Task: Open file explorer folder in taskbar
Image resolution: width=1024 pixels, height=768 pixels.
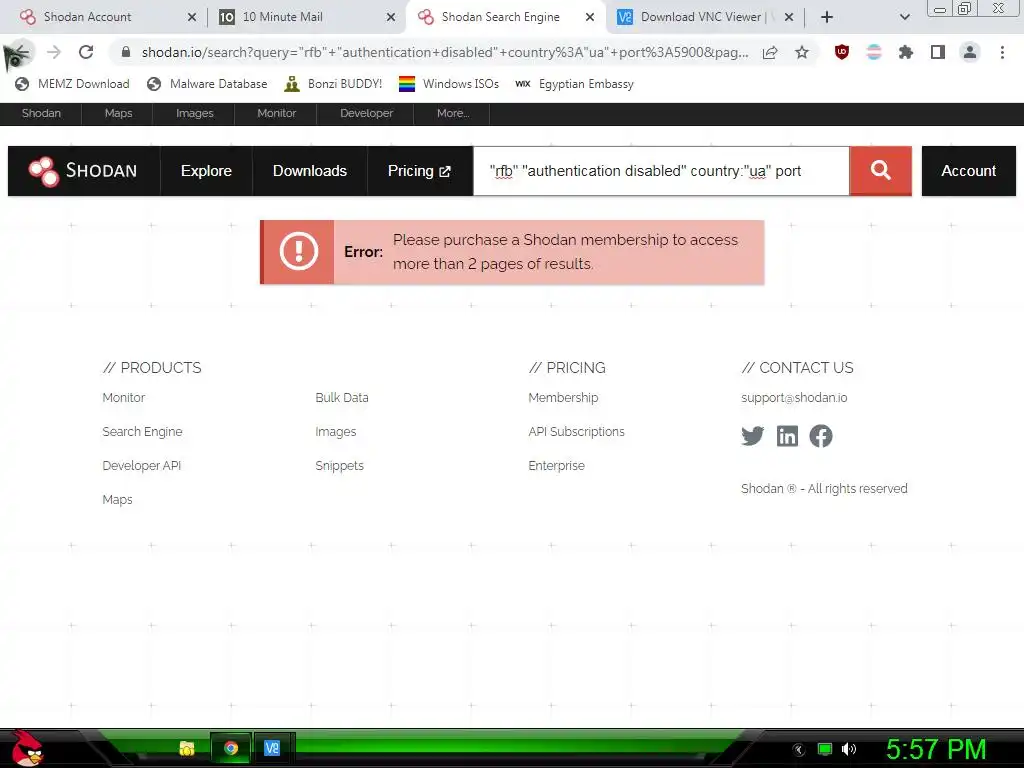Action: pyautogui.click(x=187, y=748)
